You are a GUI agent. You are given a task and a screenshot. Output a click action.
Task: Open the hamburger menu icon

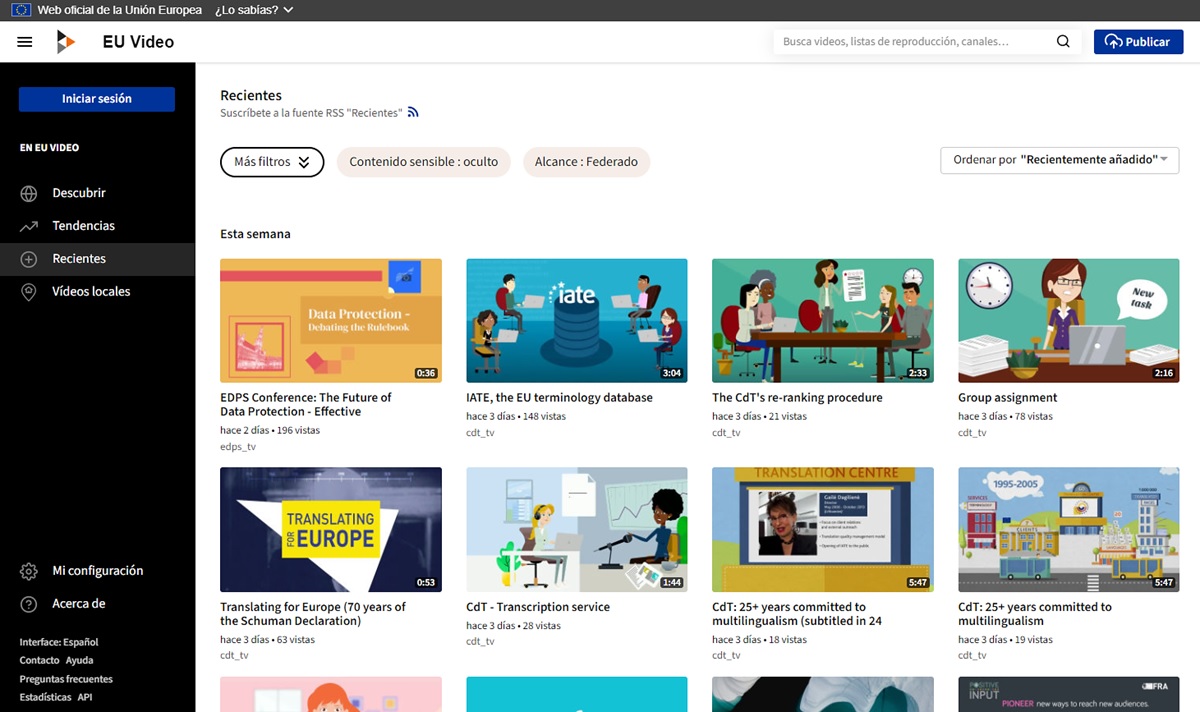(x=25, y=42)
